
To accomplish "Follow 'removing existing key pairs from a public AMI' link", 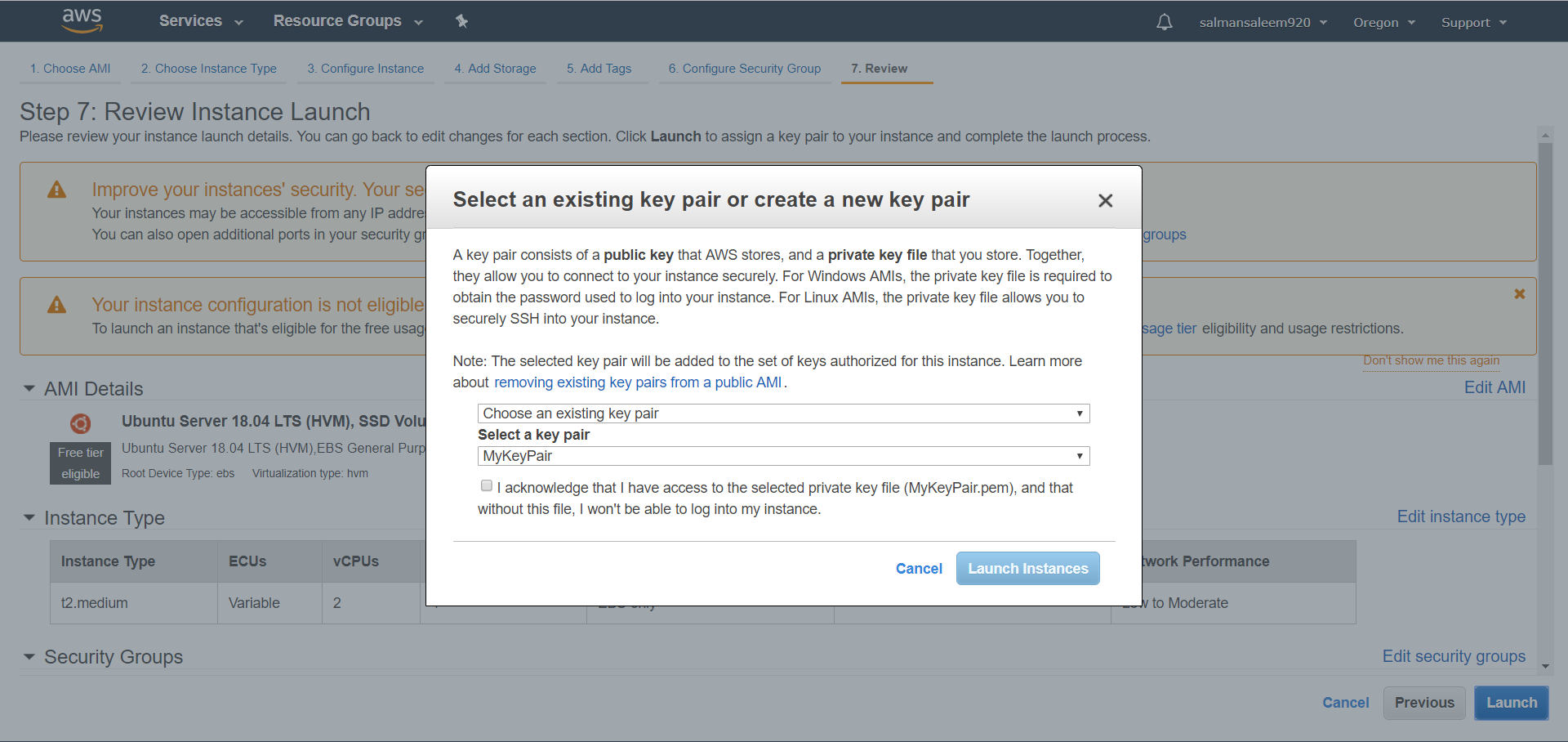I will [638, 382].
